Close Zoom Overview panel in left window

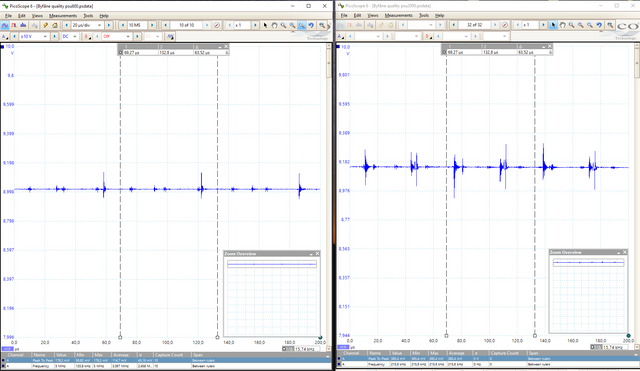pos(317,253)
